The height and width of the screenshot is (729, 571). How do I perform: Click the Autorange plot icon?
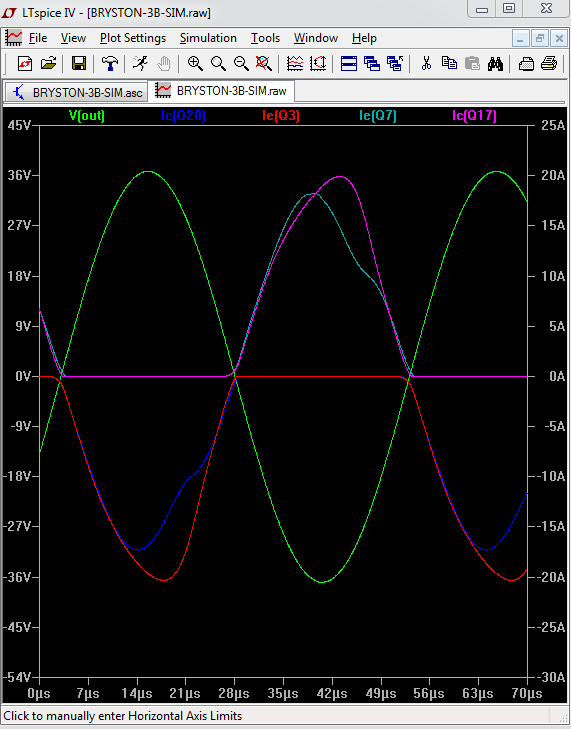(295, 63)
